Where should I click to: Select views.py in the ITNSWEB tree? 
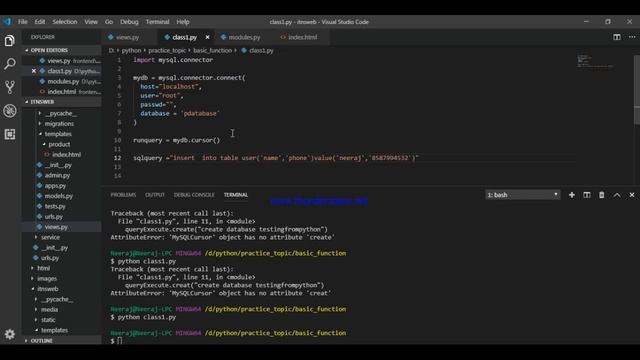[x=56, y=227]
